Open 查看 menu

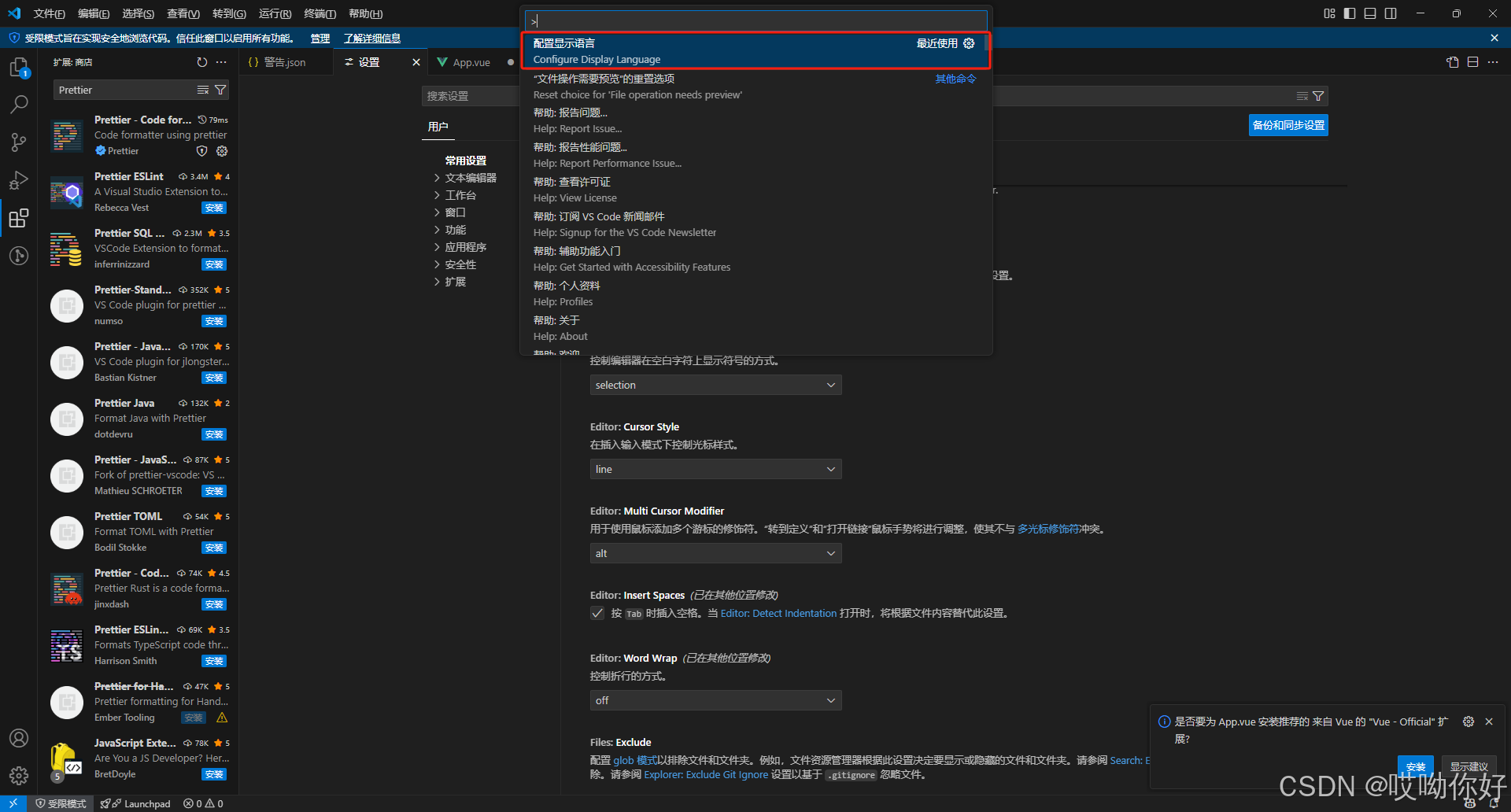click(x=183, y=13)
